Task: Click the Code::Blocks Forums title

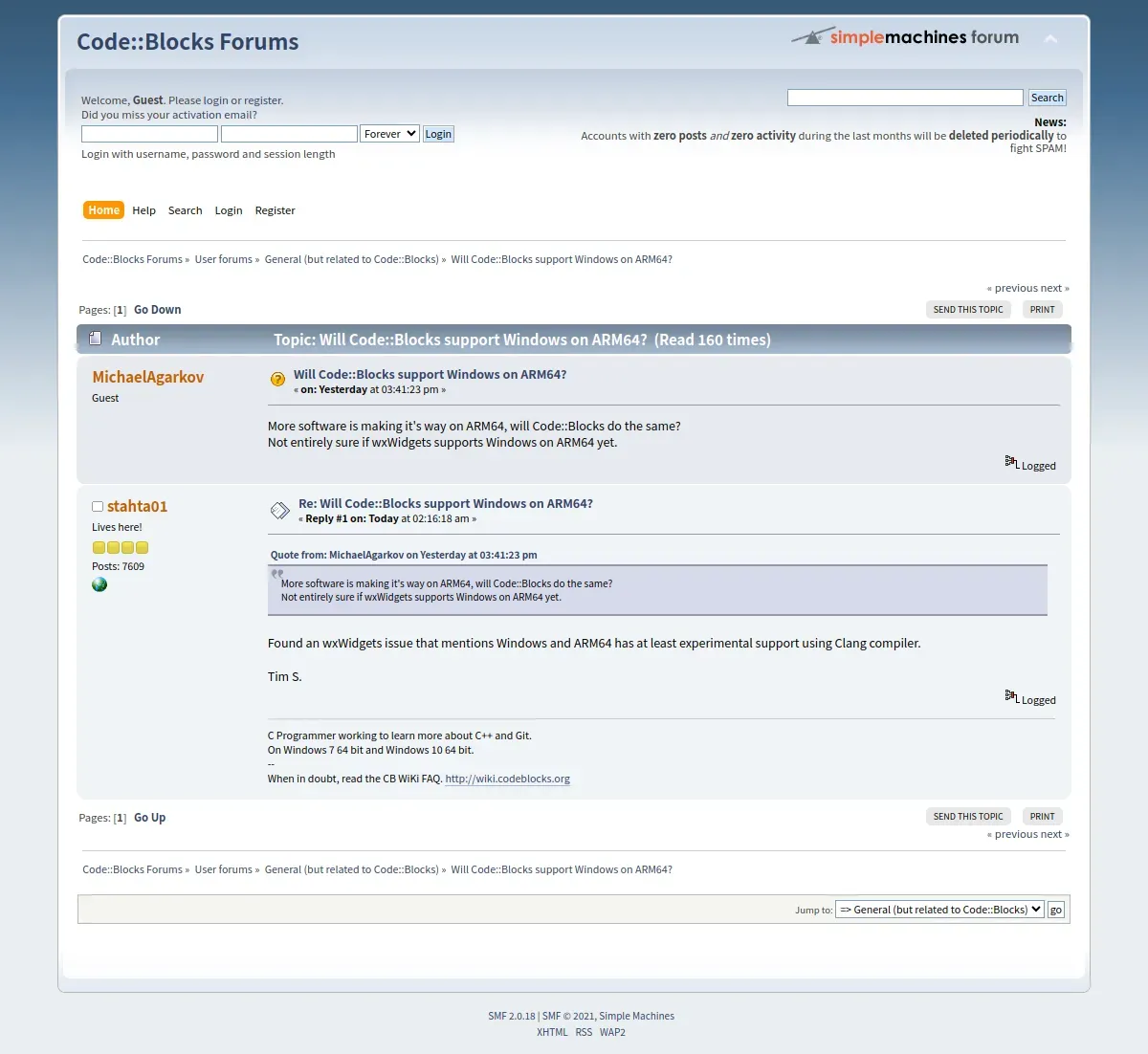Action: click(x=188, y=42)
